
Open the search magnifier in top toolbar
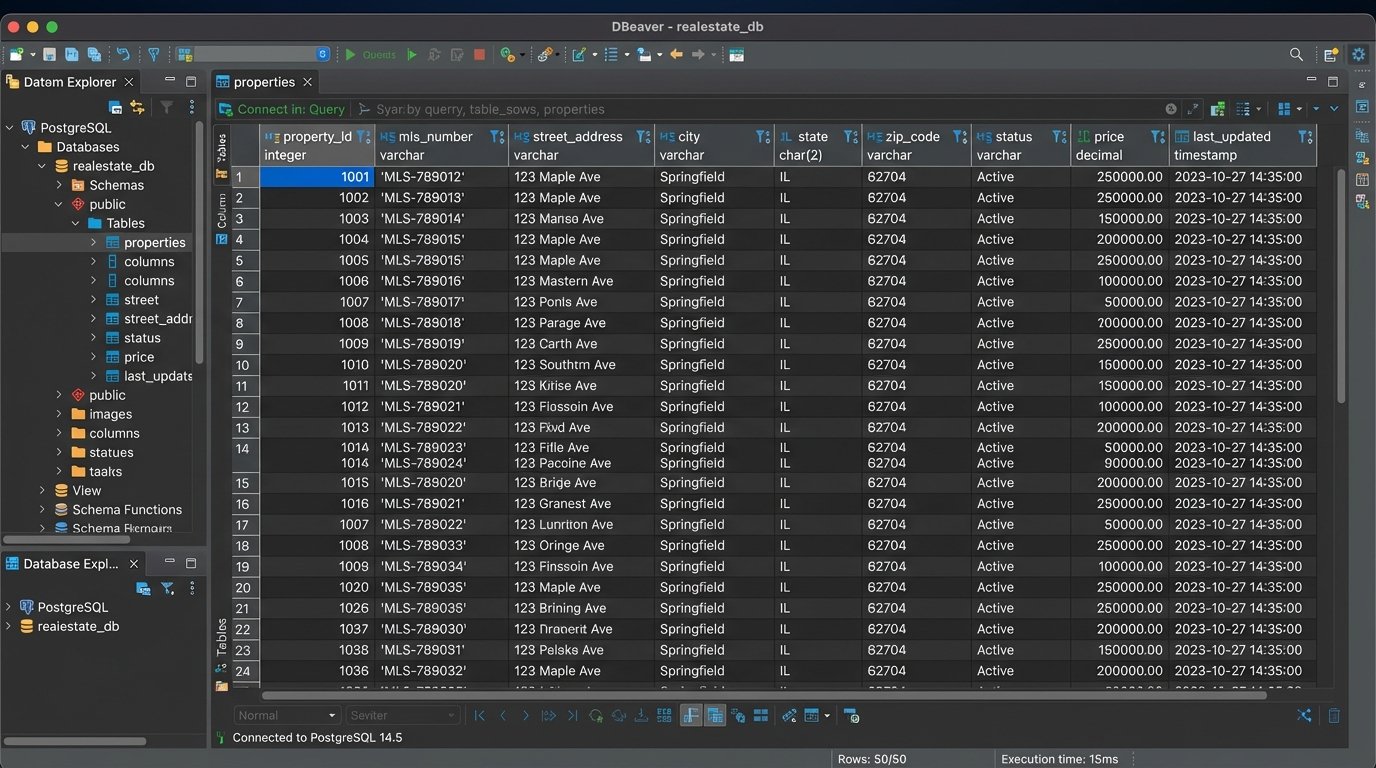1296,55
